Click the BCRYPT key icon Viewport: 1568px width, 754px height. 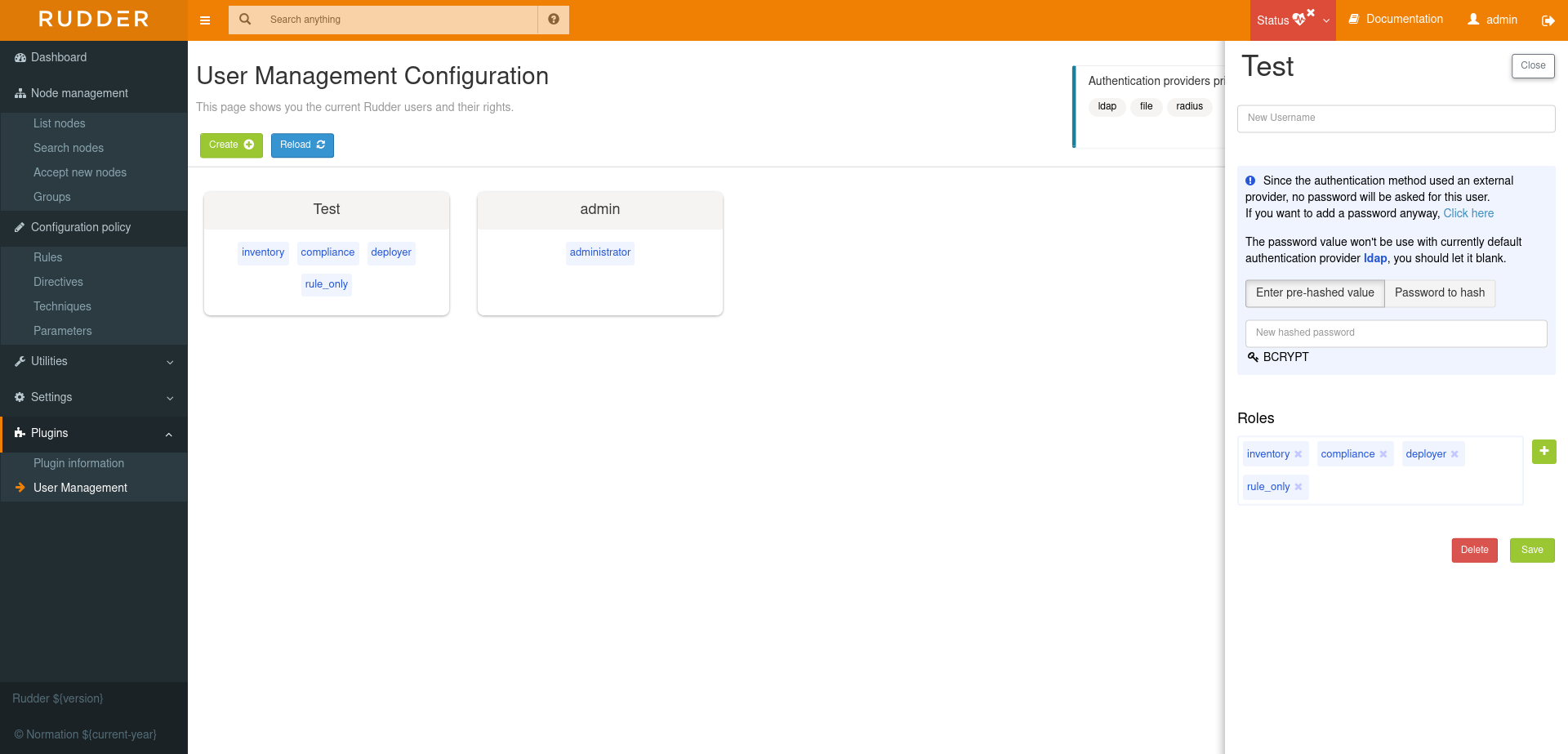click(1254, 357)
